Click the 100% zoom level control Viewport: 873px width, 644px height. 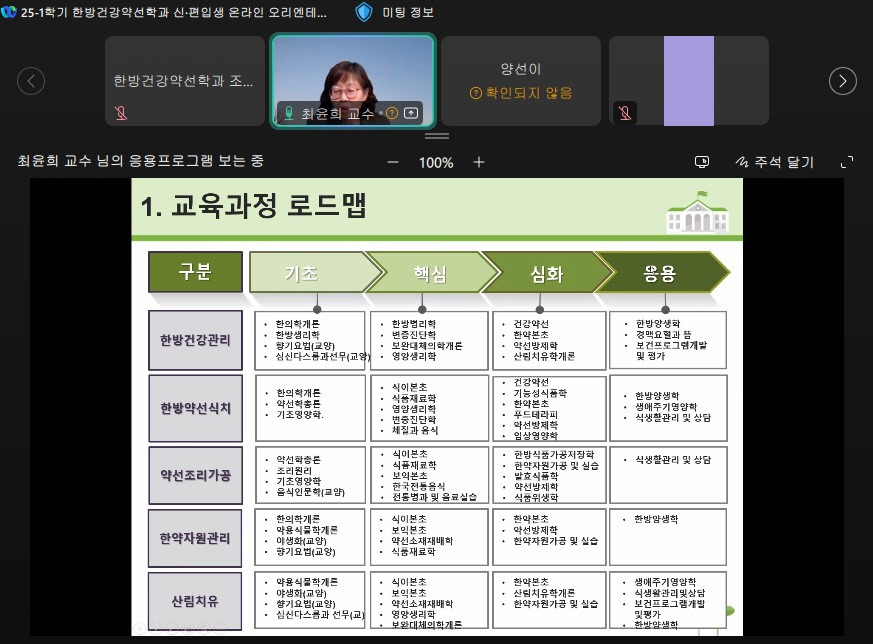[436, 162]
